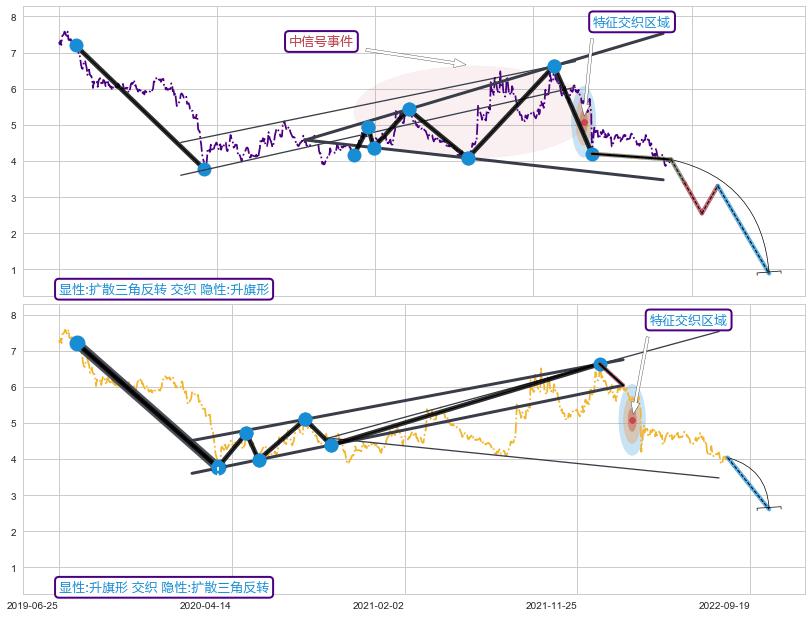Image resolution: width=811 pixels, height=617 pixels.
Task: Click the red forecast segment in top chart
Action: click(688, 188)
